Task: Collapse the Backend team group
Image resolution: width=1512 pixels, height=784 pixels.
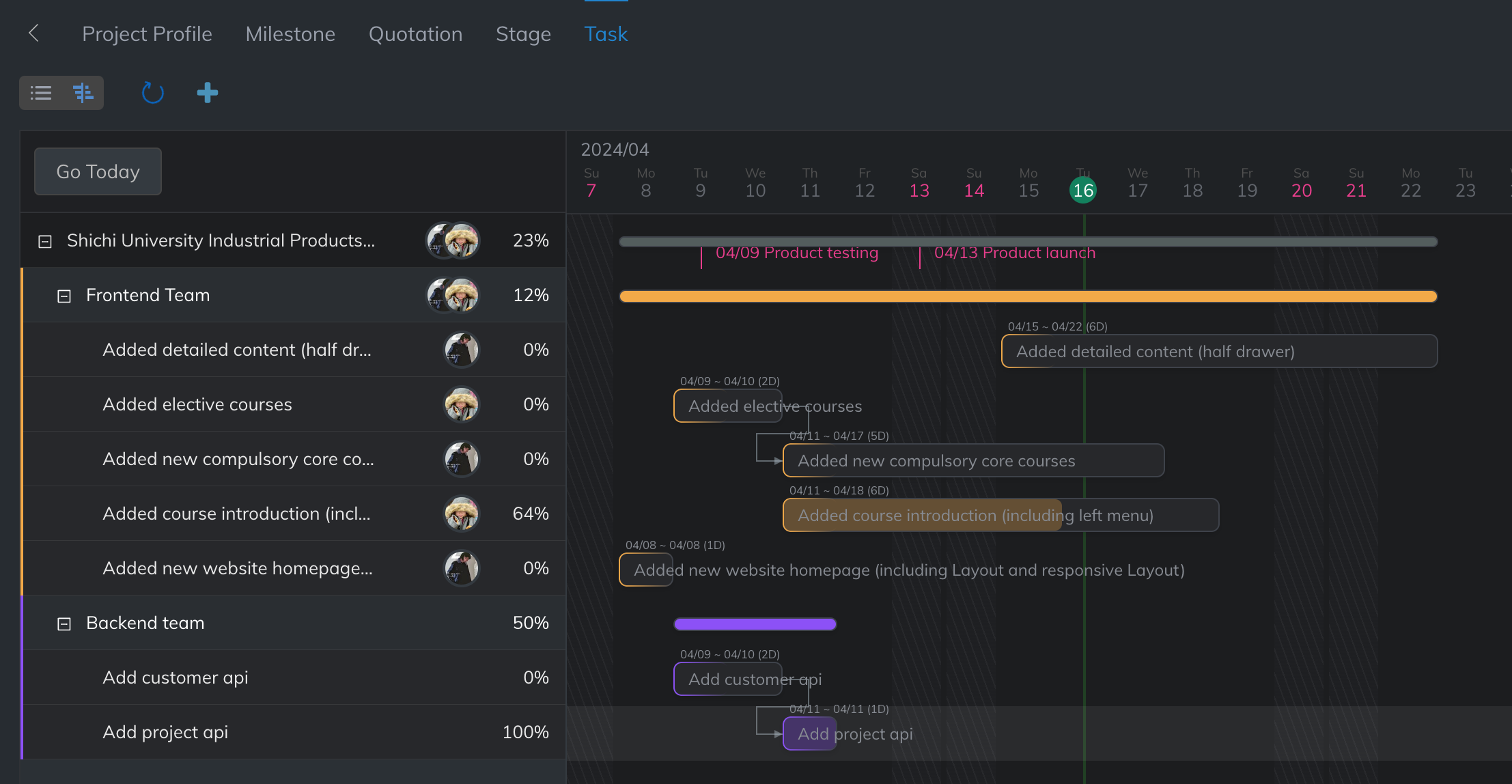Action: [x=64, y=624]
